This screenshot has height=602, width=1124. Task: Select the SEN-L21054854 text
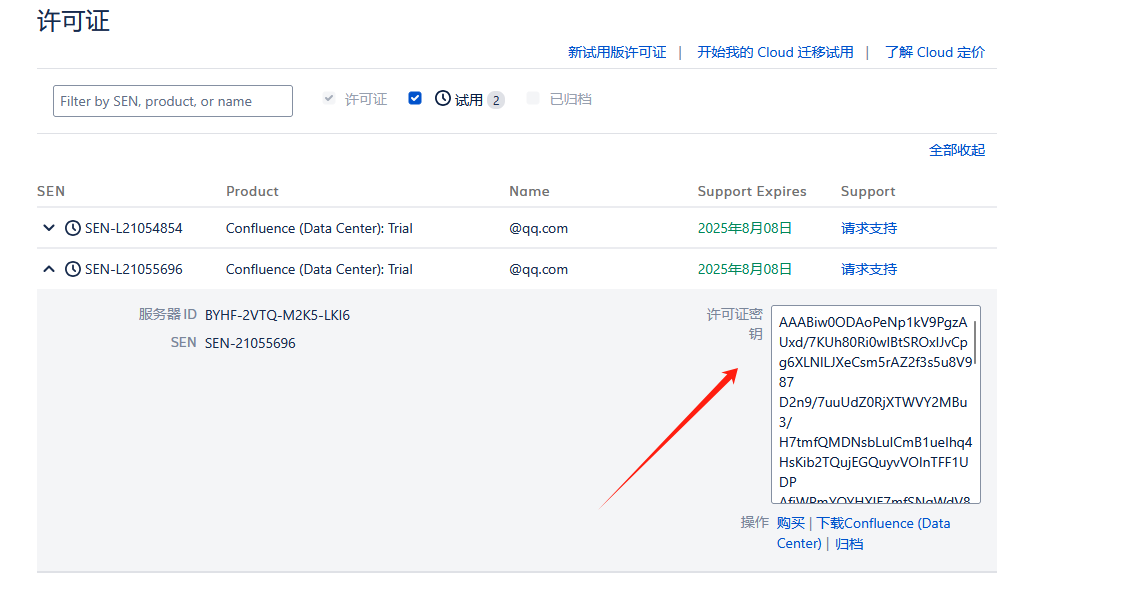pyautogui.click(x=134, y=228)
